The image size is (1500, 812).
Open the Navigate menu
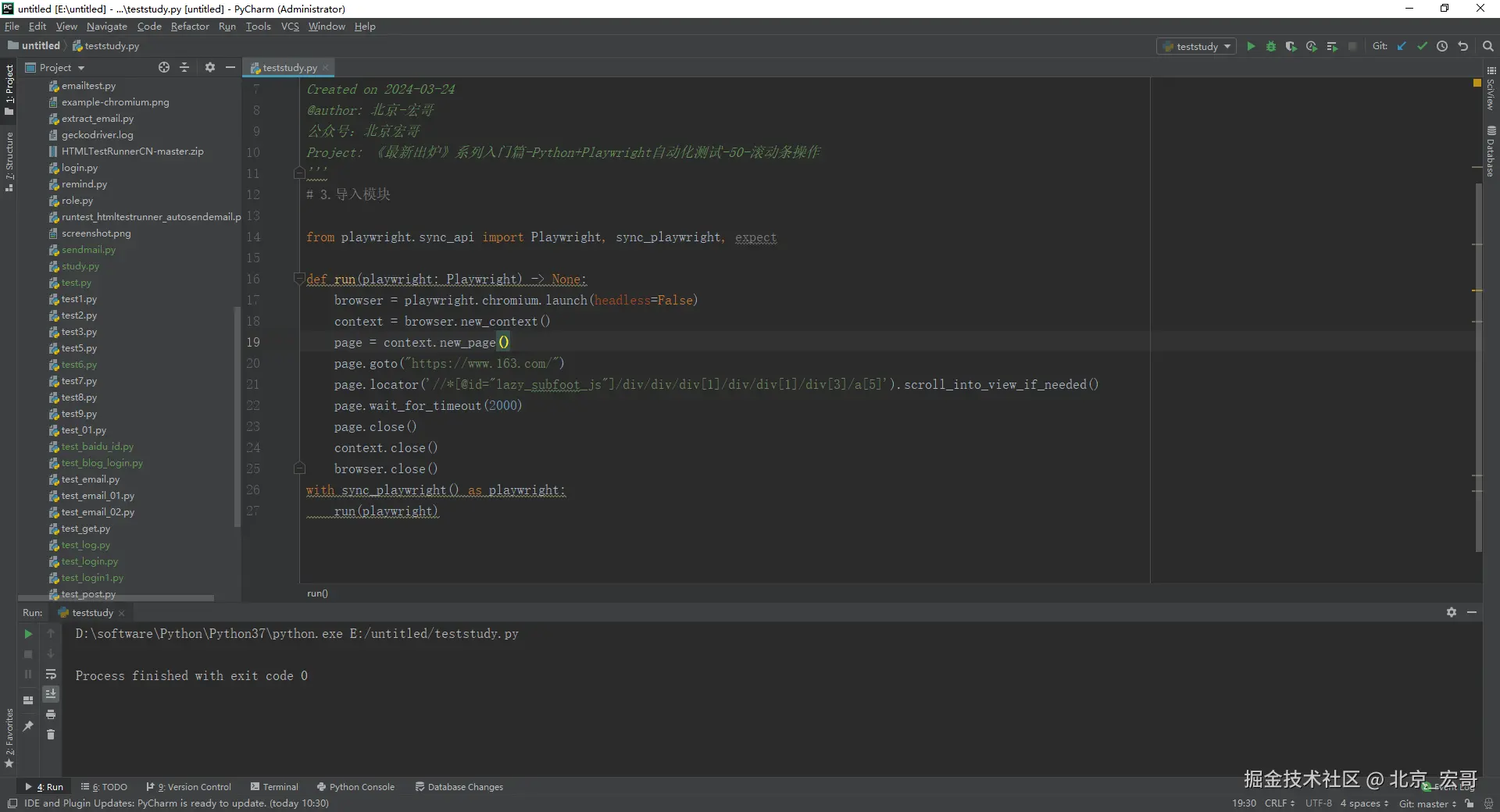(x=107, y=27)
